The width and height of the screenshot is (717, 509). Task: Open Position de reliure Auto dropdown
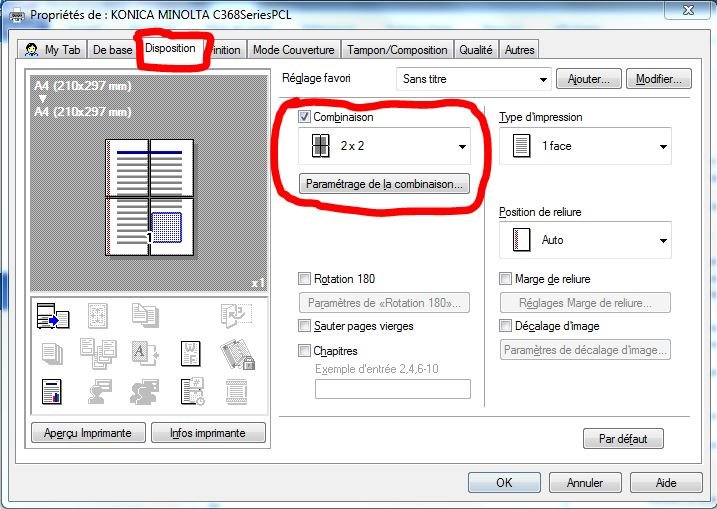[x=585, y=240]
